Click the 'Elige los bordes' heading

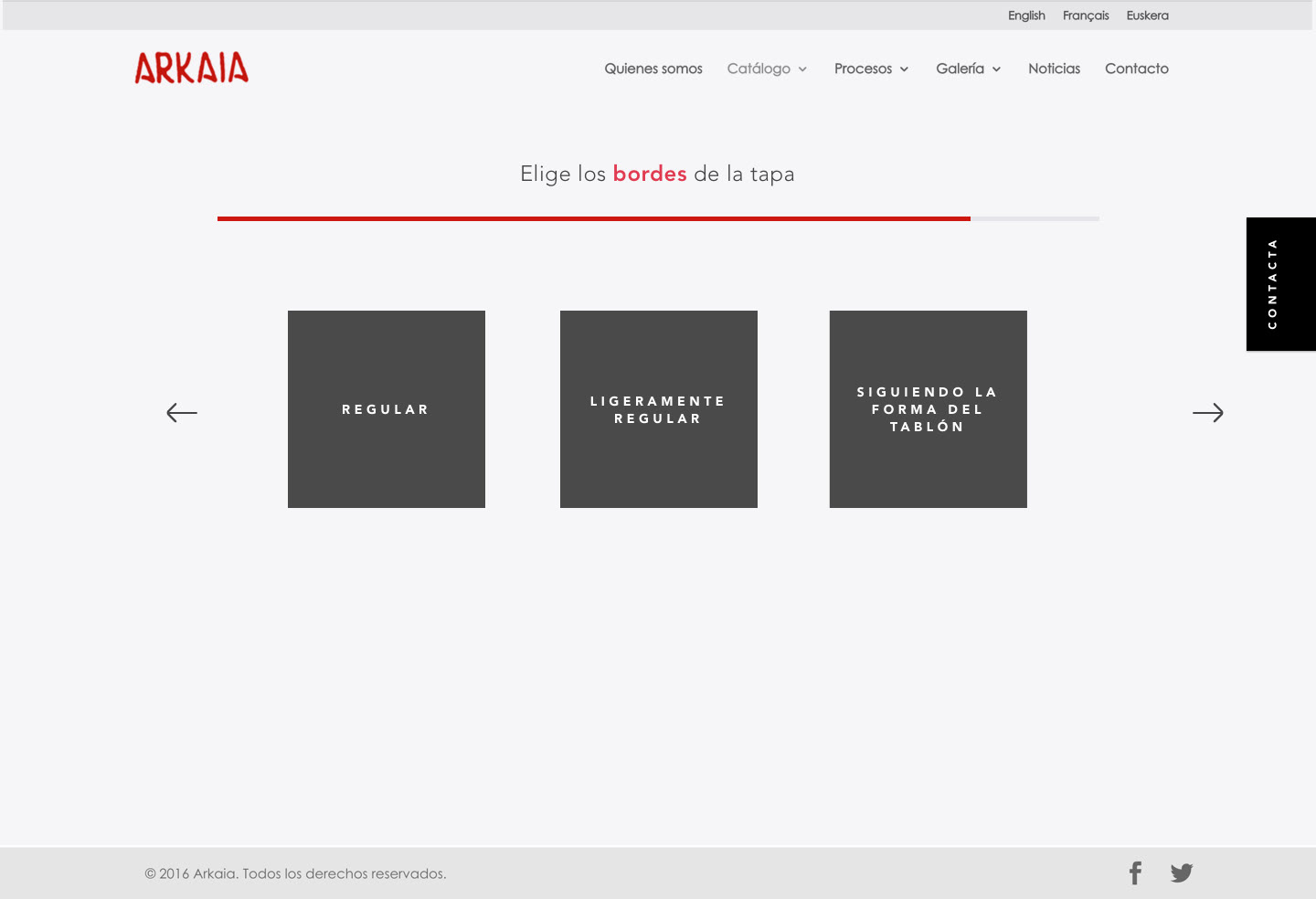[657, 174]
